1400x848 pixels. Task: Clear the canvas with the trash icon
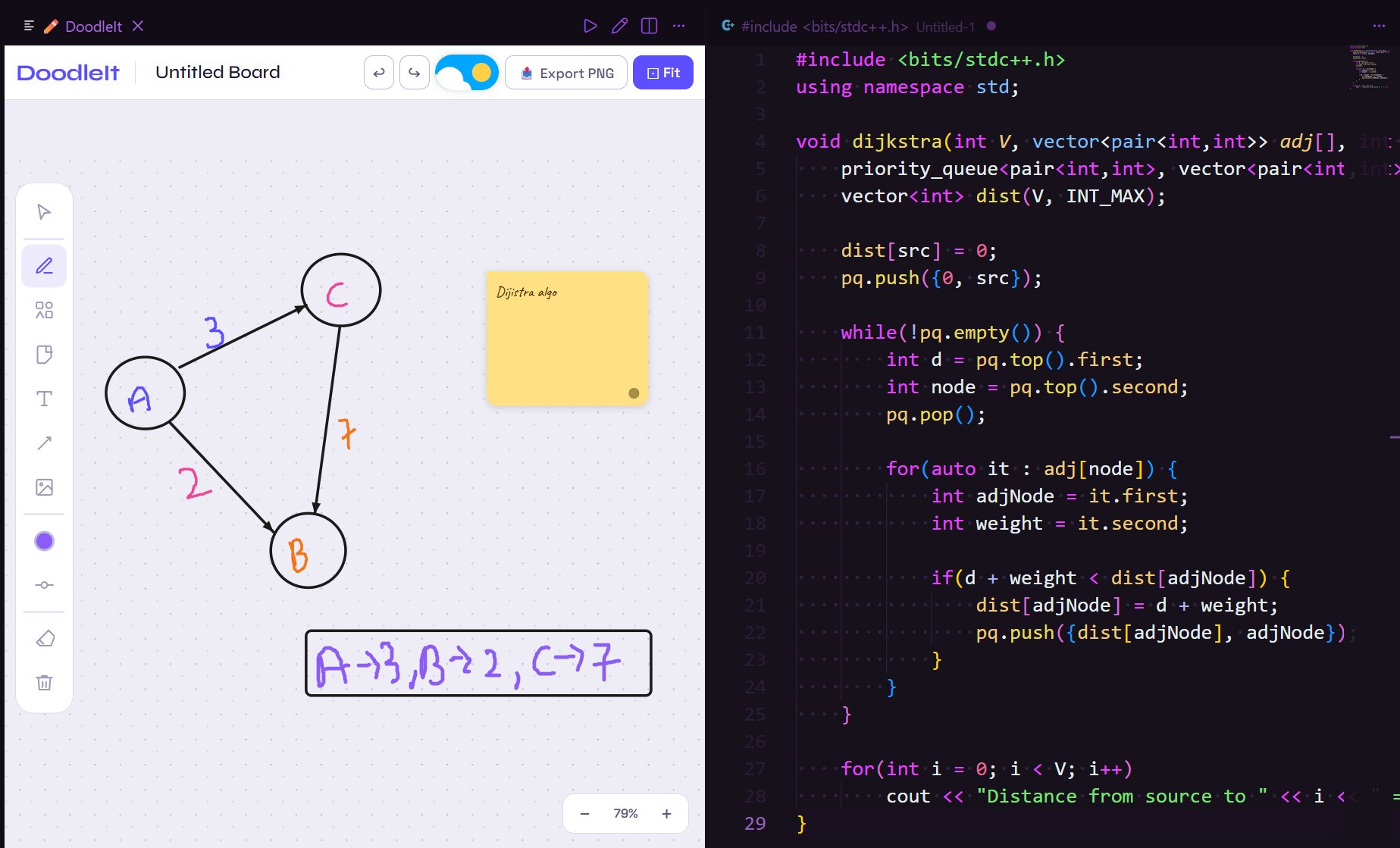coord(44,683)
